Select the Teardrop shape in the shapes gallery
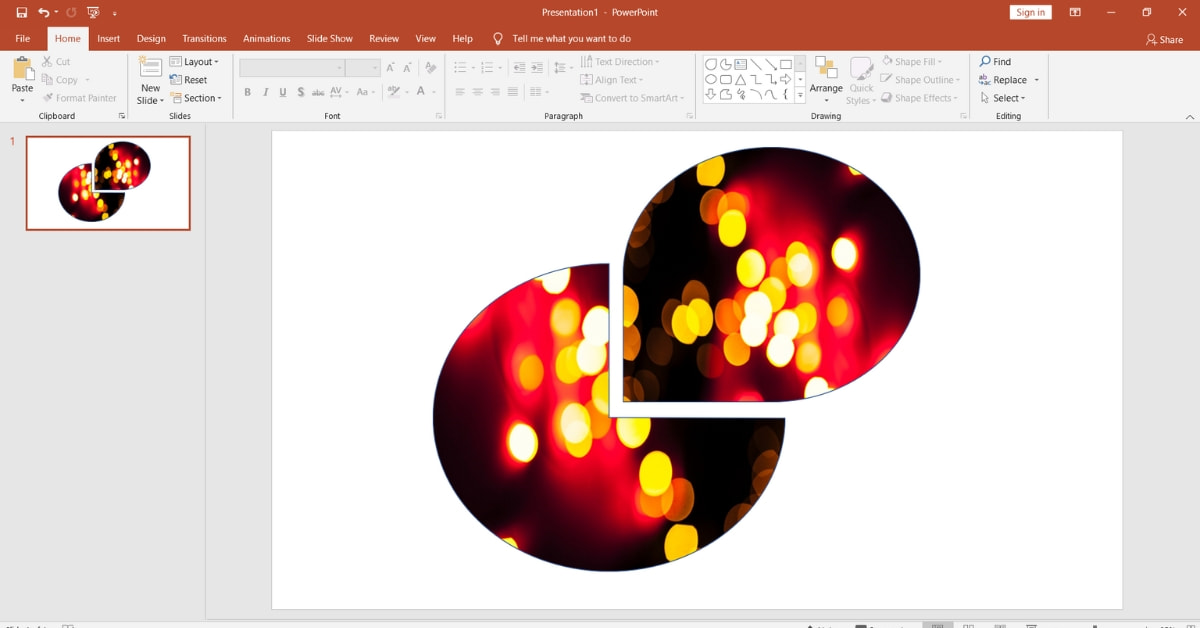 [710, 64]
